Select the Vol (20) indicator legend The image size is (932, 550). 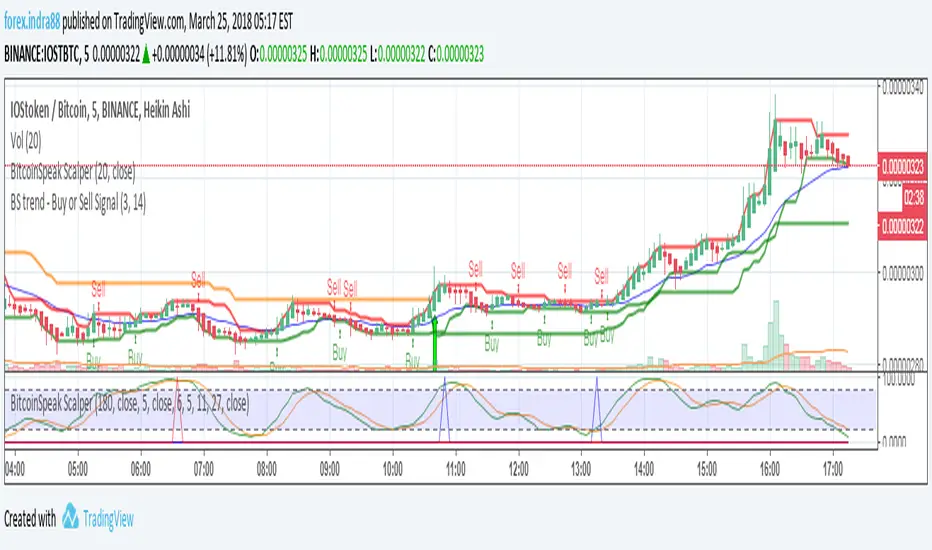point(26,141)
